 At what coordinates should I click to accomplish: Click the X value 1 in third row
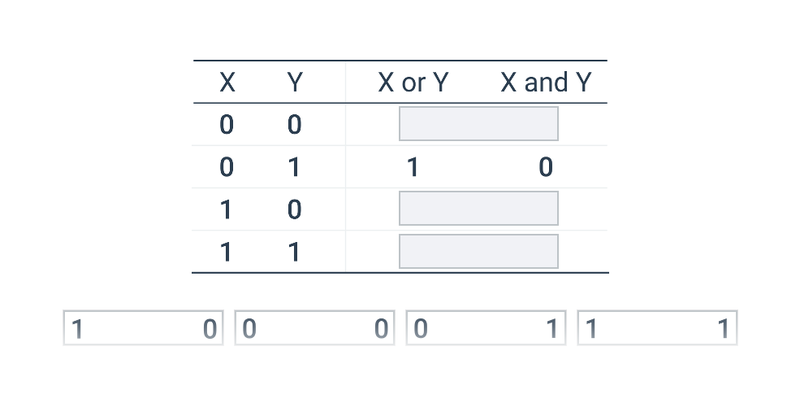(226, 210)
